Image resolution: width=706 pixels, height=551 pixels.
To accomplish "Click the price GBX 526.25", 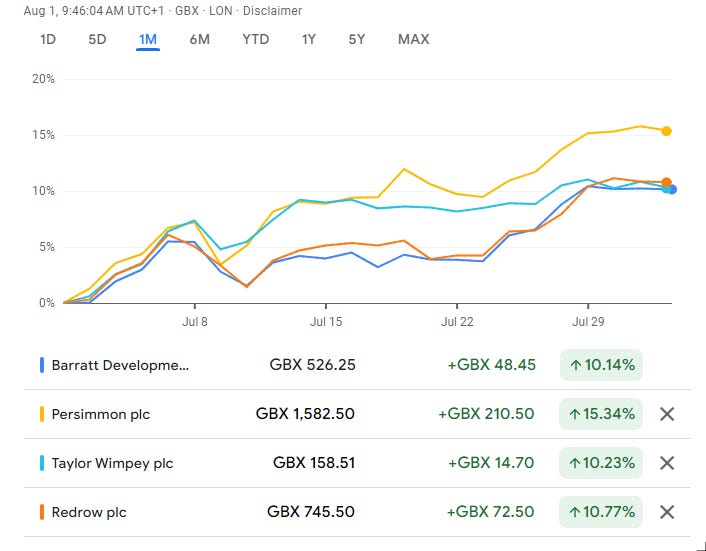I will point(312,365).
